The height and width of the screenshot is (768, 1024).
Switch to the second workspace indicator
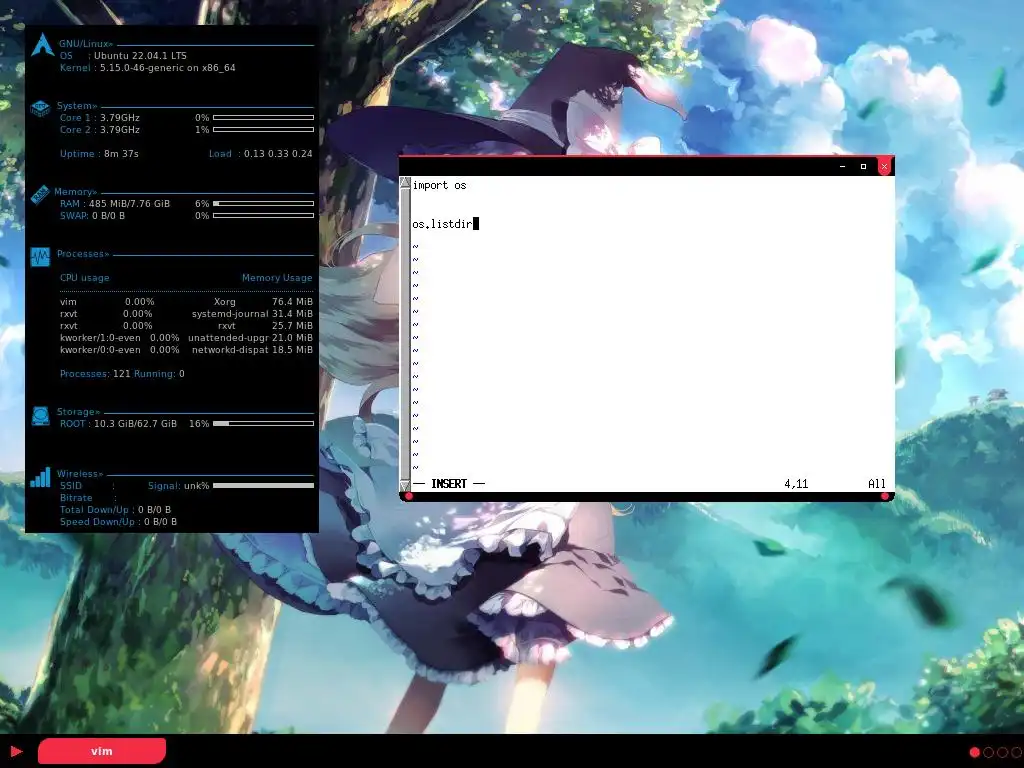click(x=988, y=752)
